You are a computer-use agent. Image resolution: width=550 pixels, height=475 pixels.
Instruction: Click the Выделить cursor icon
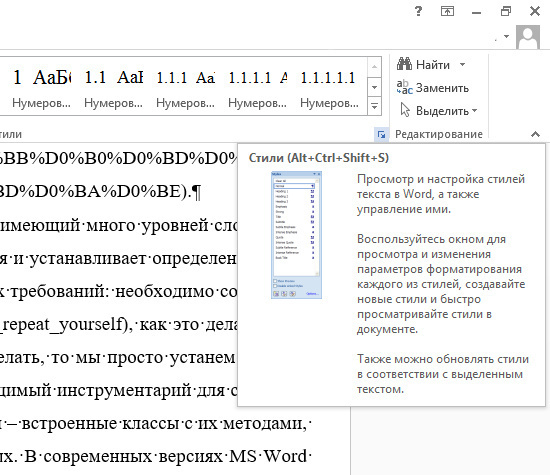tap(405, 110)
